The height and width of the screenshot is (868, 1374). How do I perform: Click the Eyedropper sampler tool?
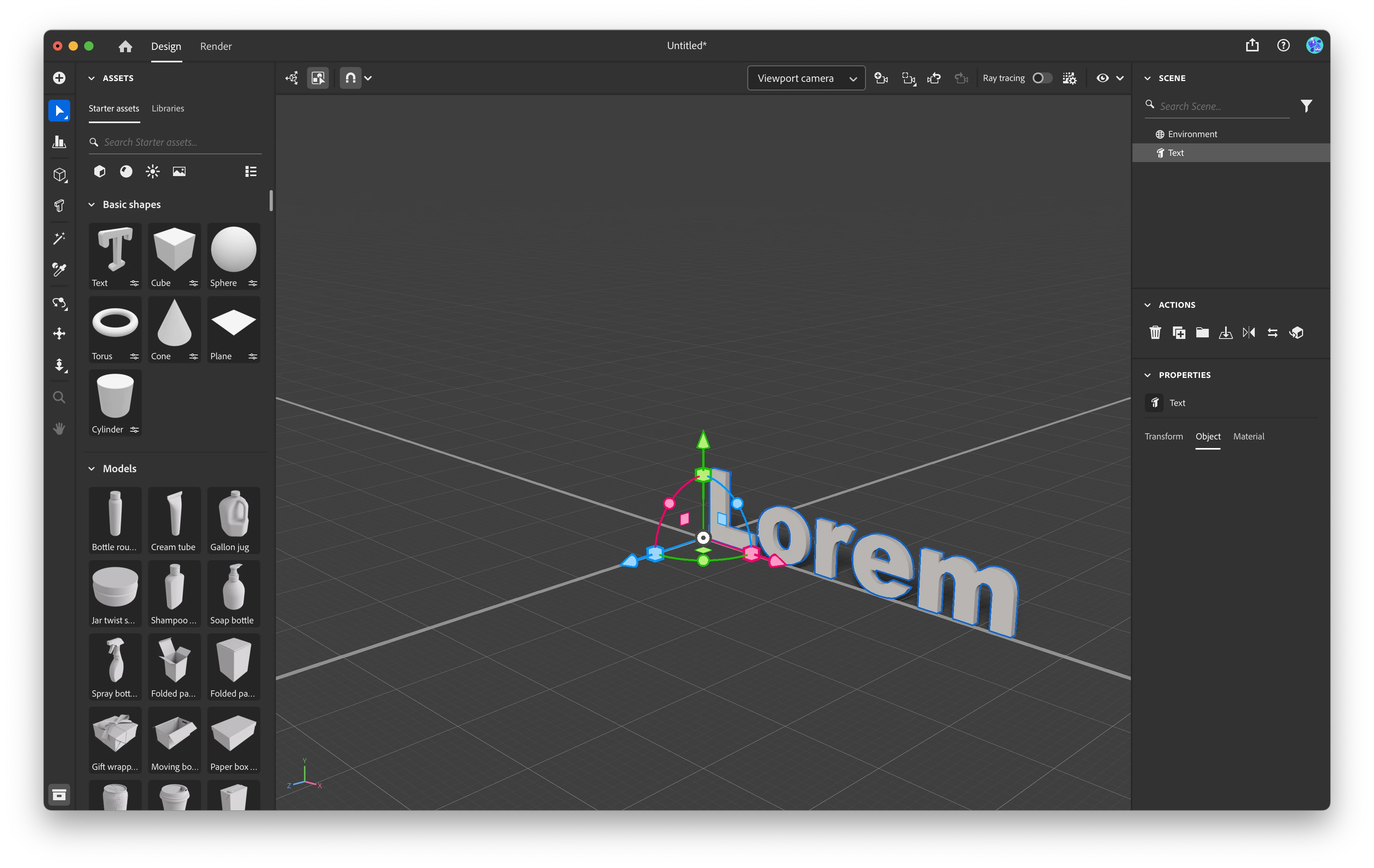tap(59, 269)
